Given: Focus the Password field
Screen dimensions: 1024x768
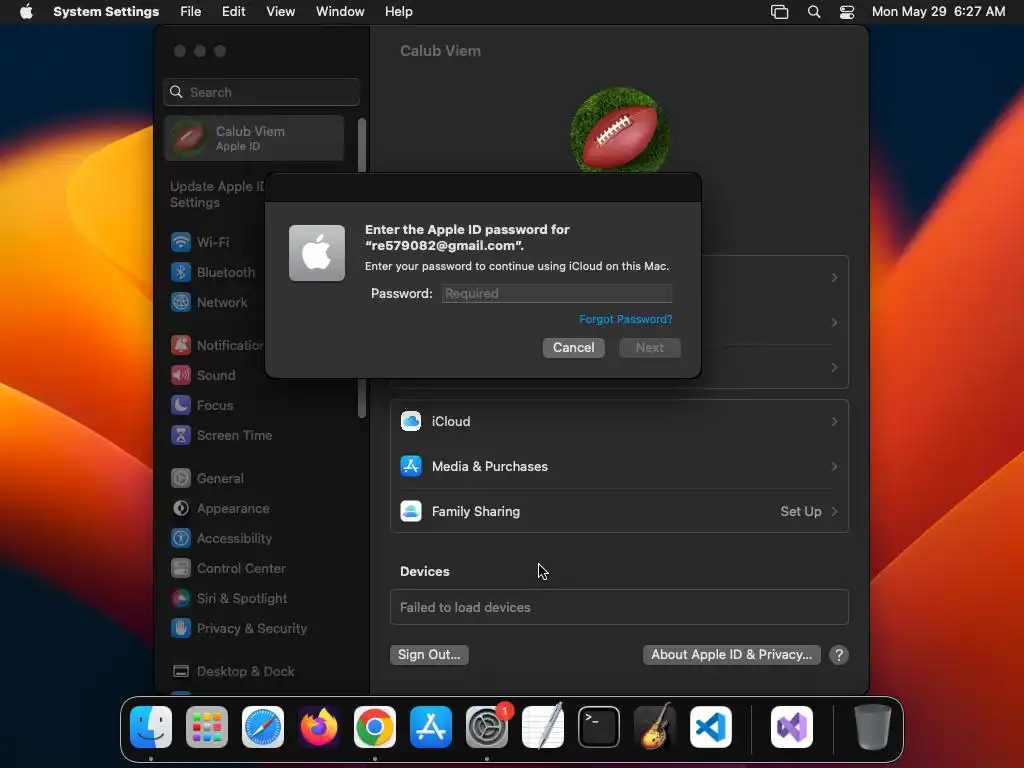Looking at the screenshot, I should (x=556, y=294).
